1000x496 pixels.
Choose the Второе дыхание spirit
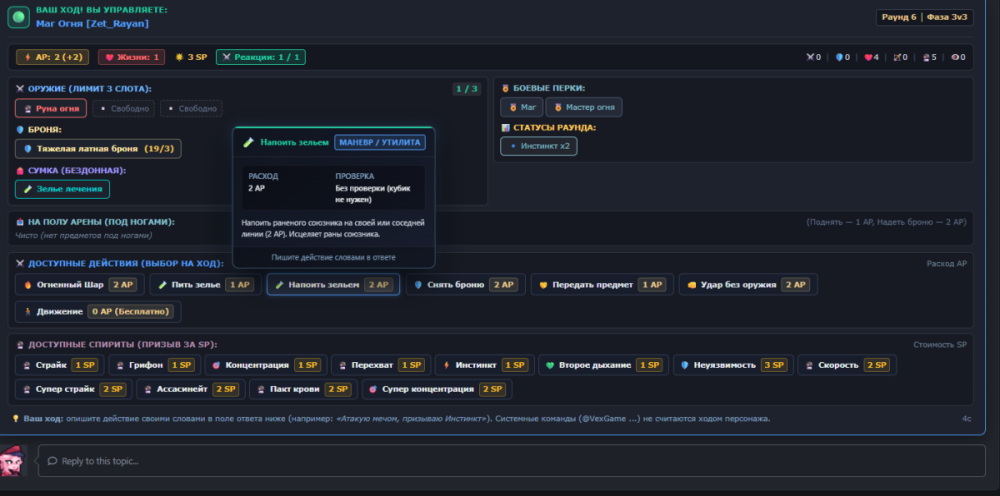[603, 365]
